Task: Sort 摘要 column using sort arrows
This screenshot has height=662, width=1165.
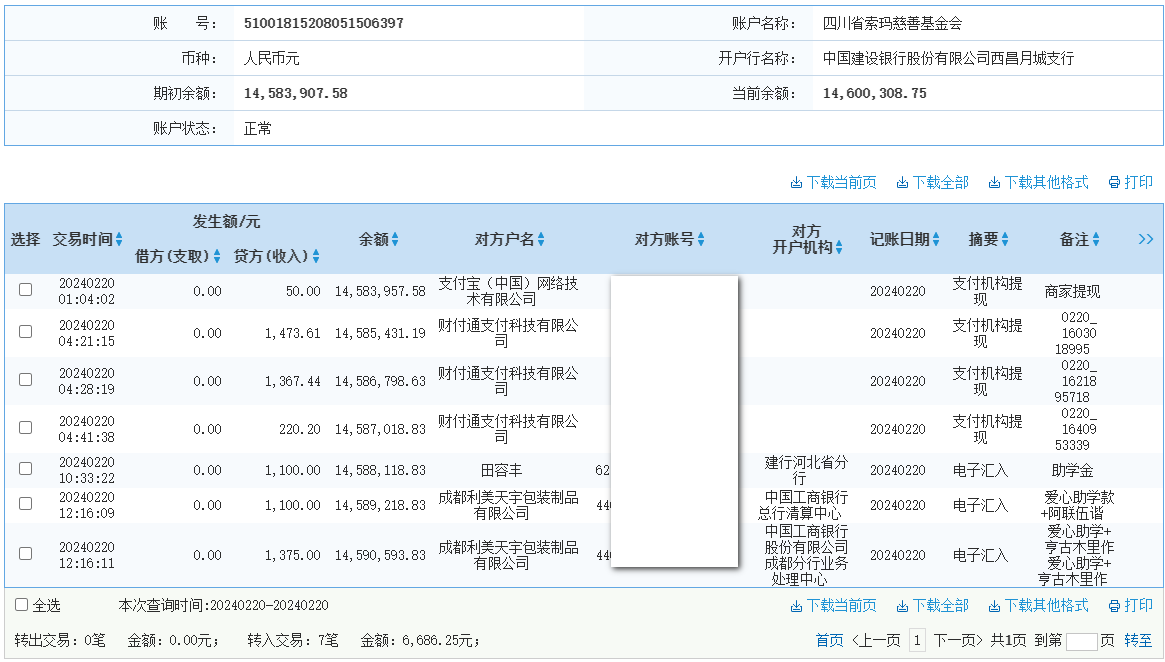Action: click(x=1005, y=239)
